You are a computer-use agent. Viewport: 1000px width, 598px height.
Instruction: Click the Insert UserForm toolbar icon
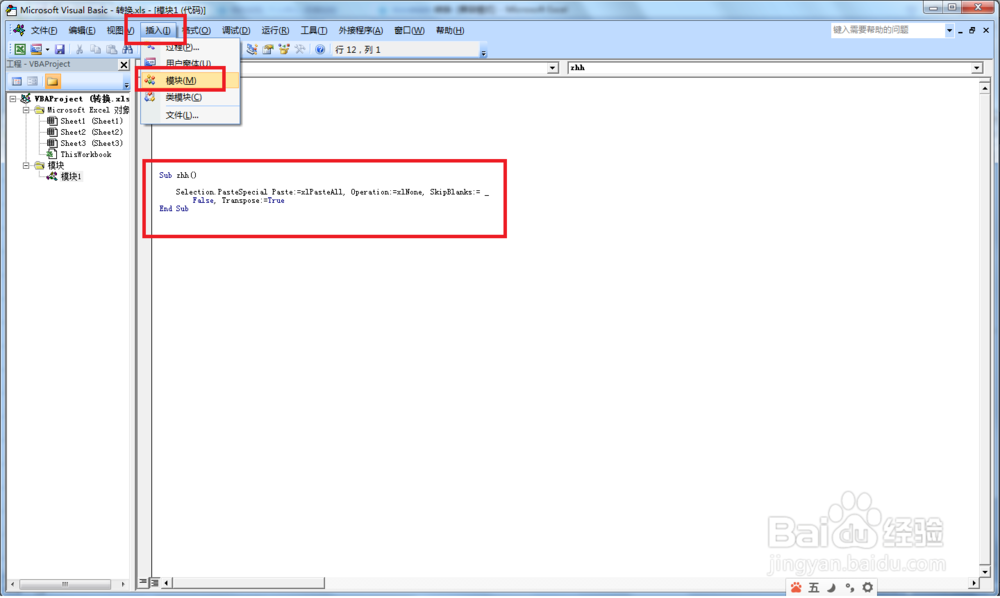36,49
